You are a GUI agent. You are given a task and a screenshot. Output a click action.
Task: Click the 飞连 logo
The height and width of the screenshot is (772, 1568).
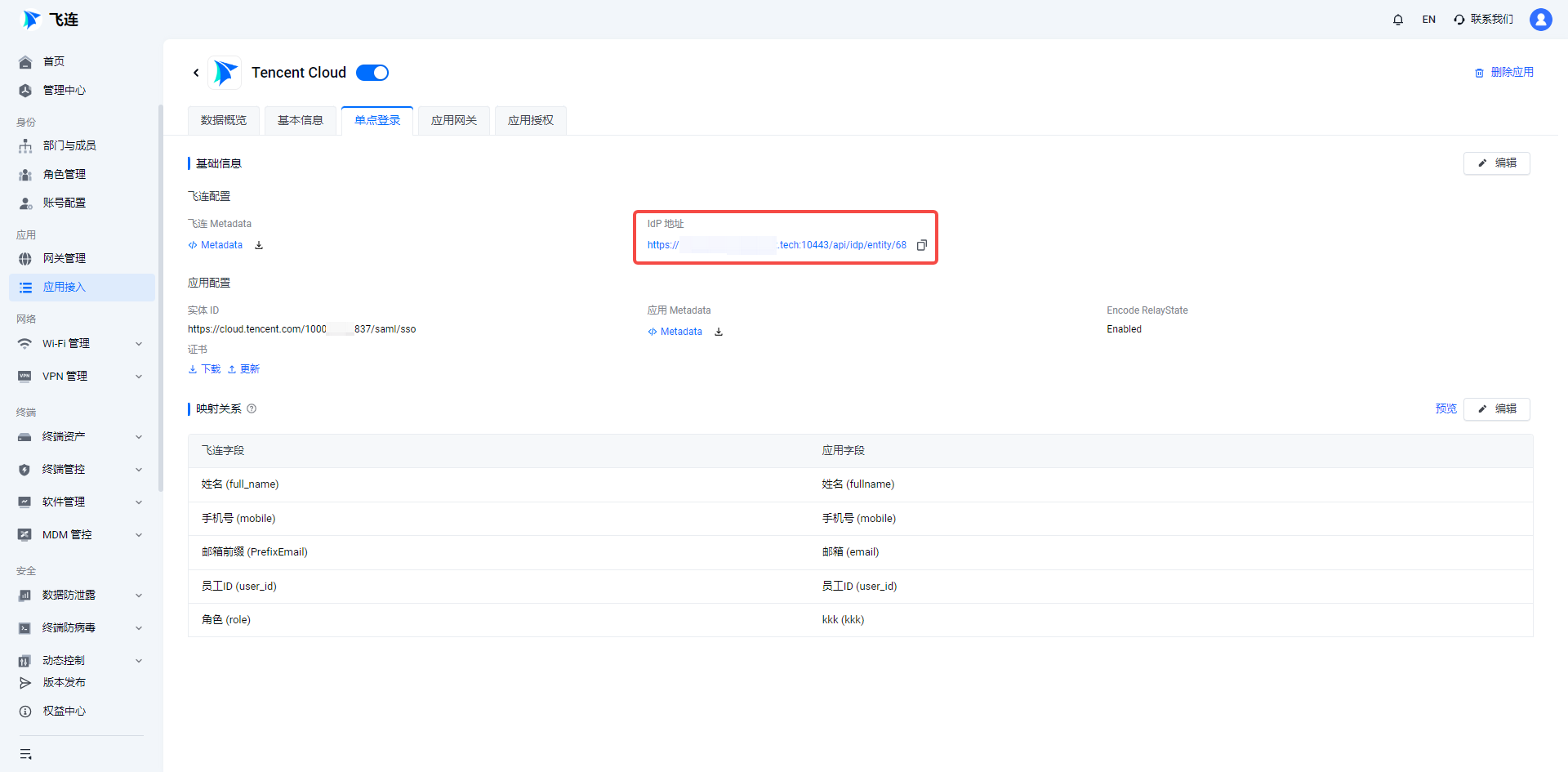pyautogui.click(x=51, y=20)
